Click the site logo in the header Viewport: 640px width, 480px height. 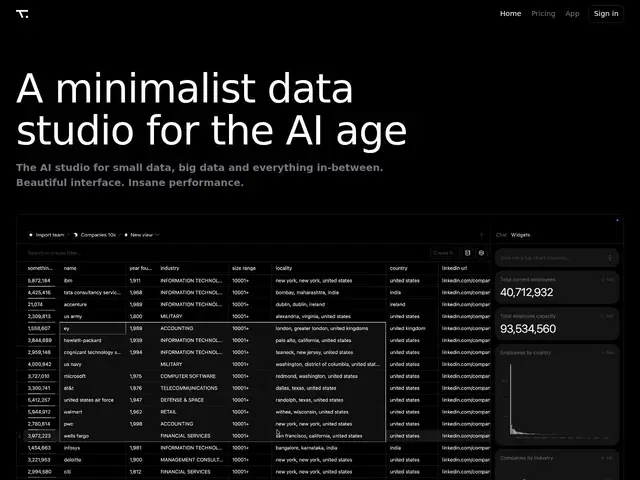(x=22, y=14)
